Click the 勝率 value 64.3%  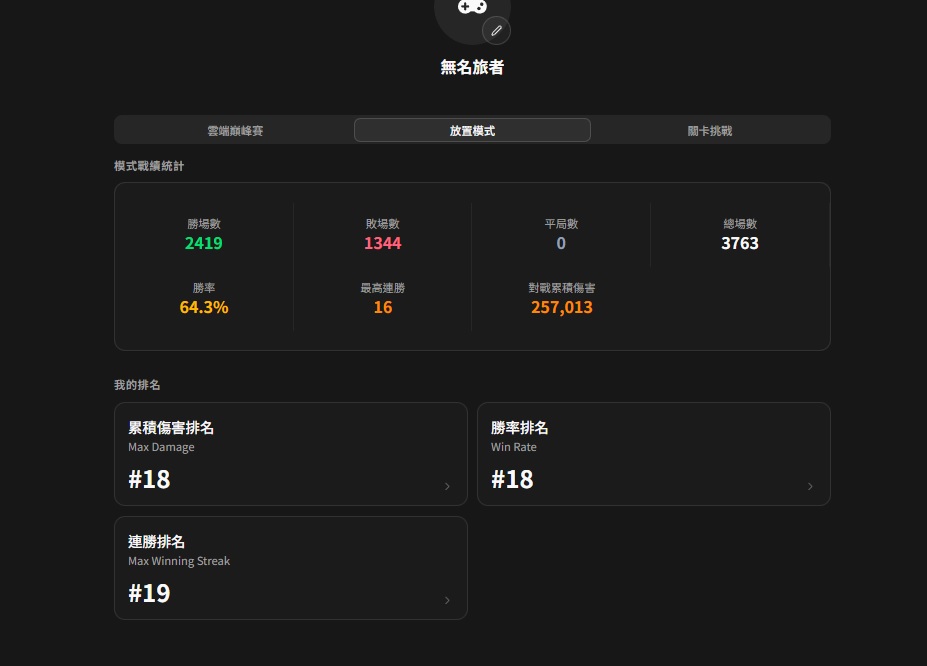[204, 307]
